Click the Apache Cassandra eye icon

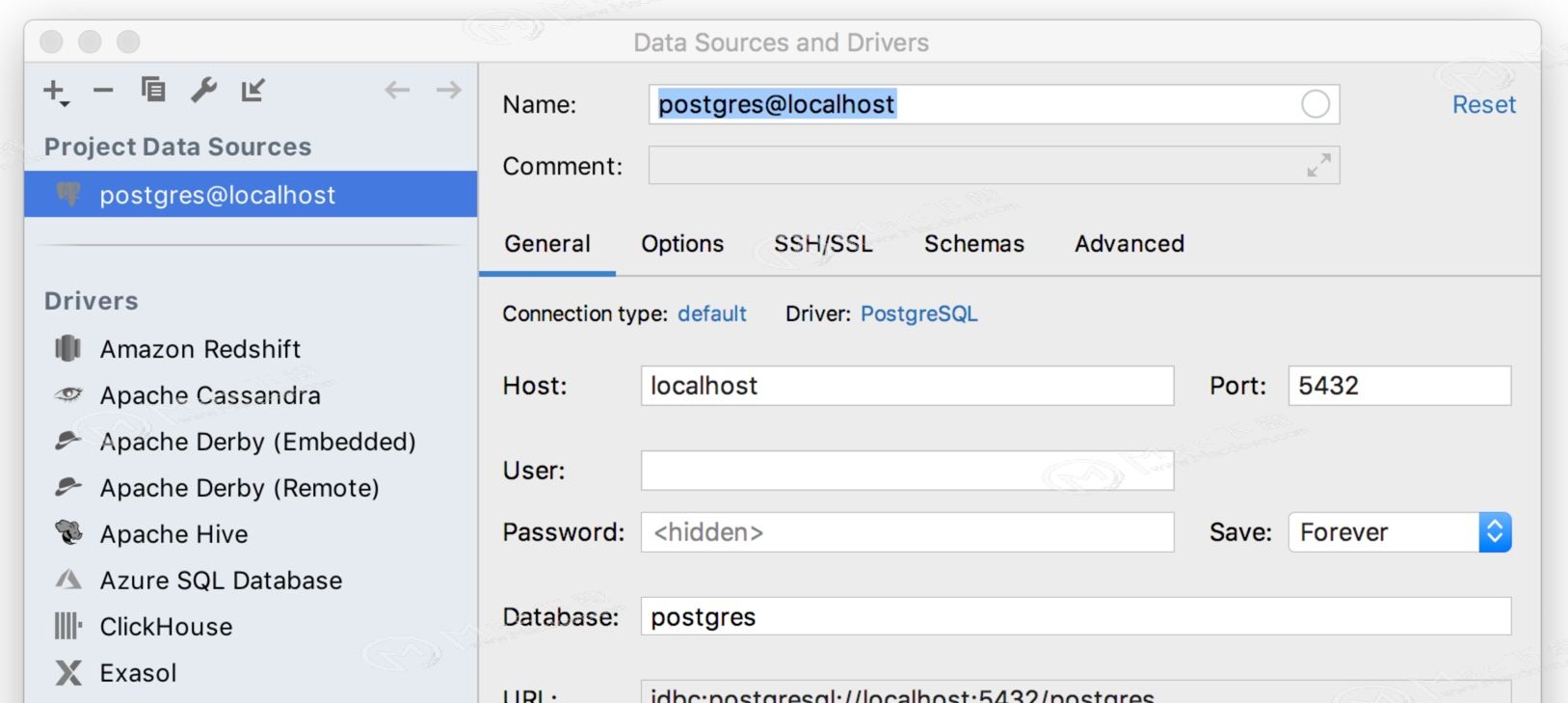68,394
